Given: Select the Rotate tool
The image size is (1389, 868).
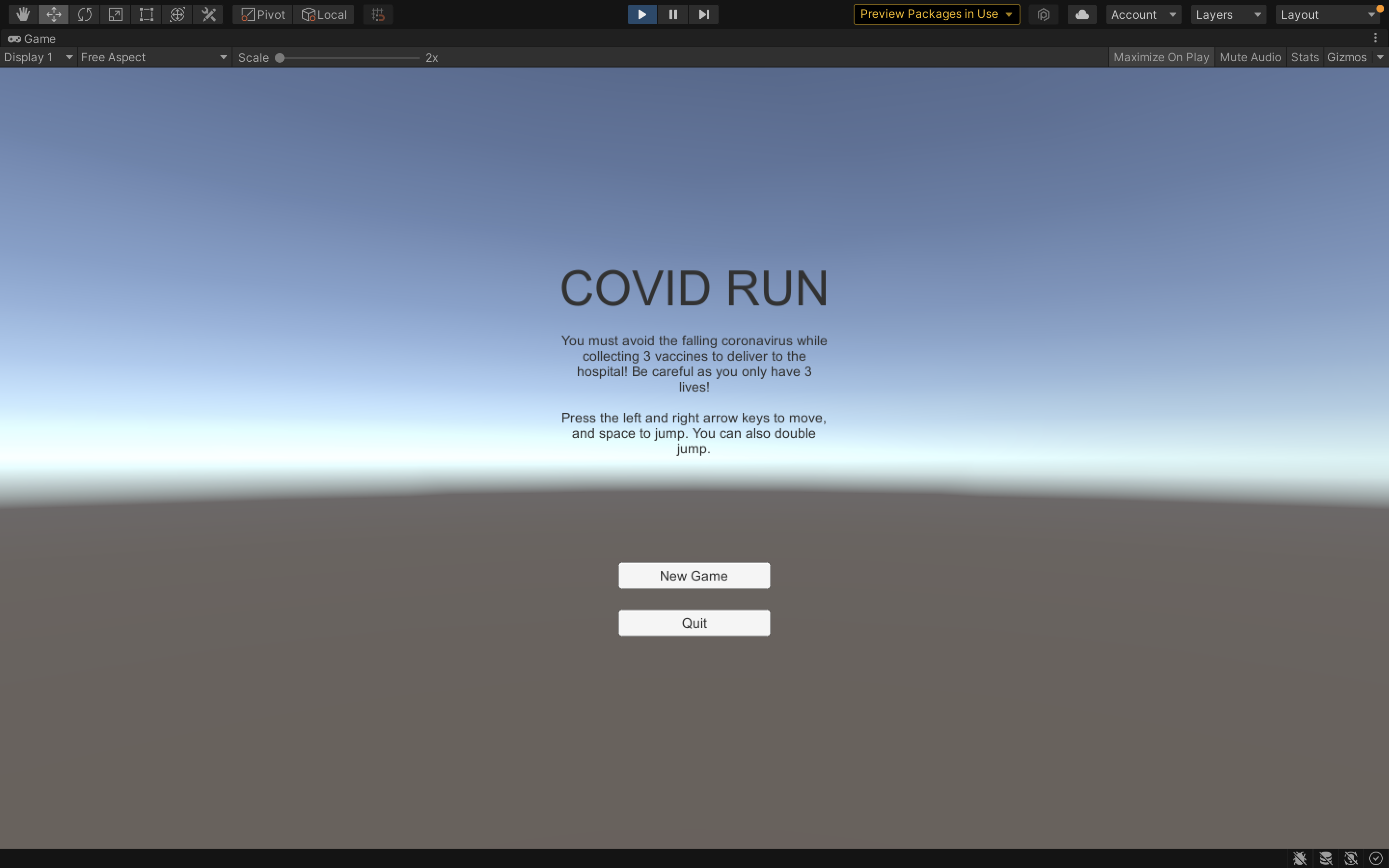Looking at the screenshot, I should pos(84,14).
